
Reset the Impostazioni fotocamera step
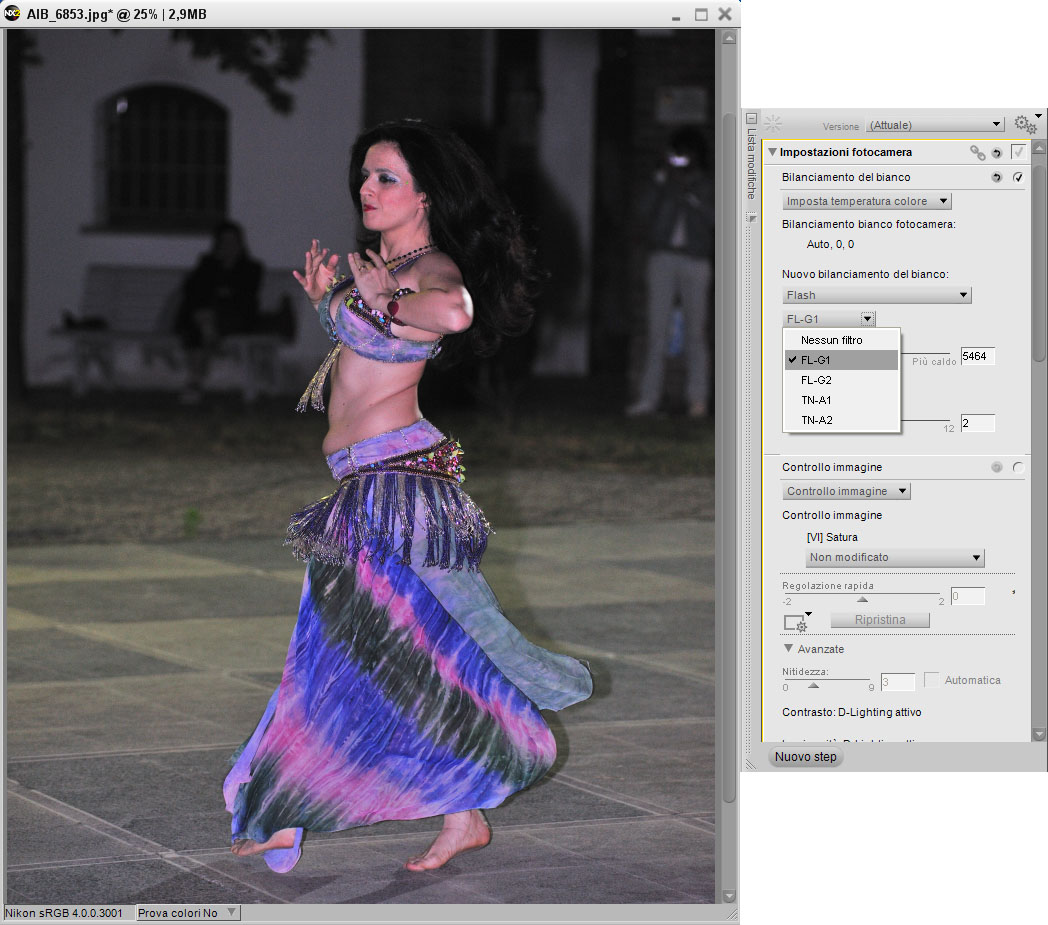tap(997, 153)
